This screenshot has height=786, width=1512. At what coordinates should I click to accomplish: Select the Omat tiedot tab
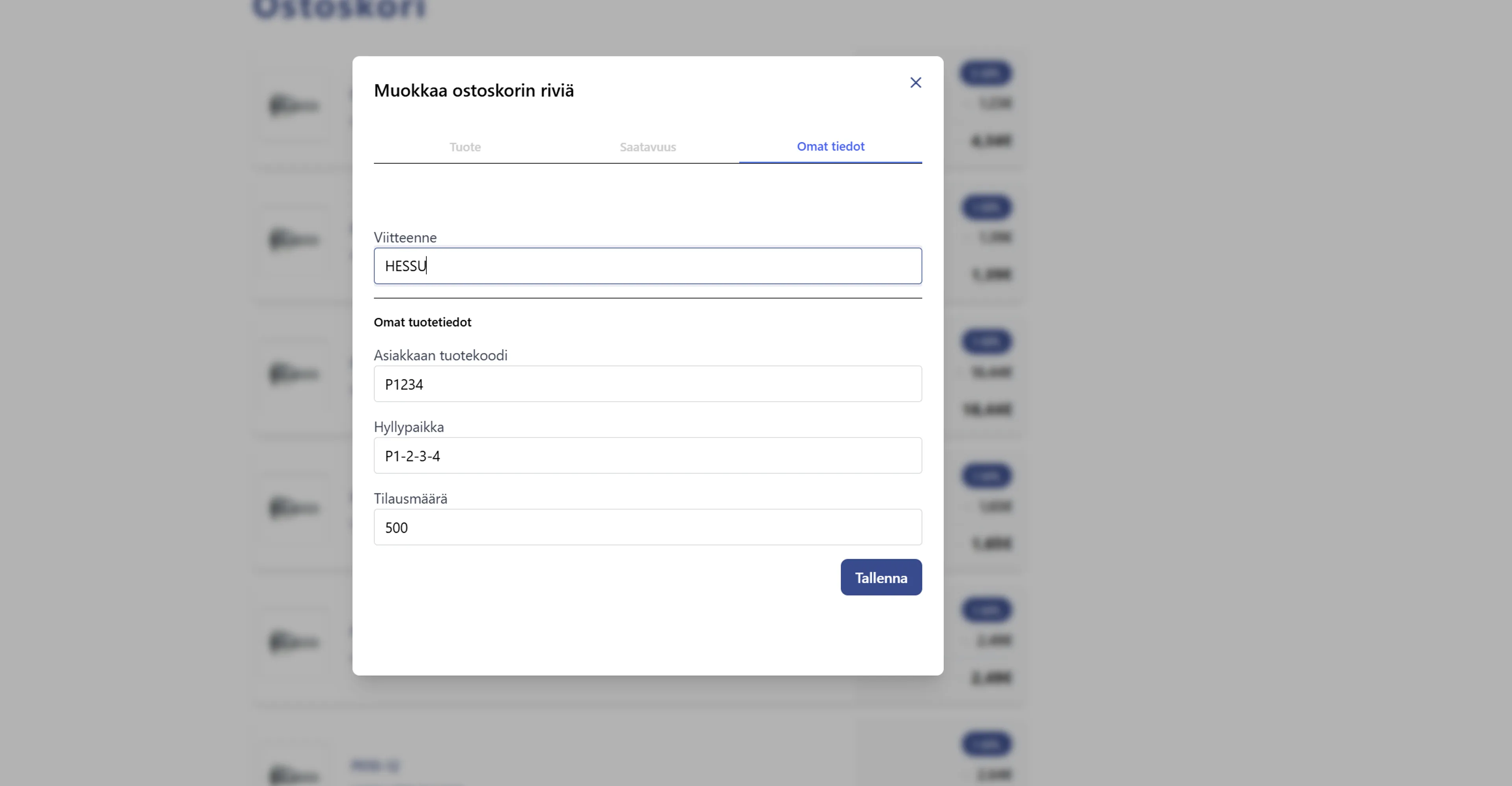(x=830, y=146)
